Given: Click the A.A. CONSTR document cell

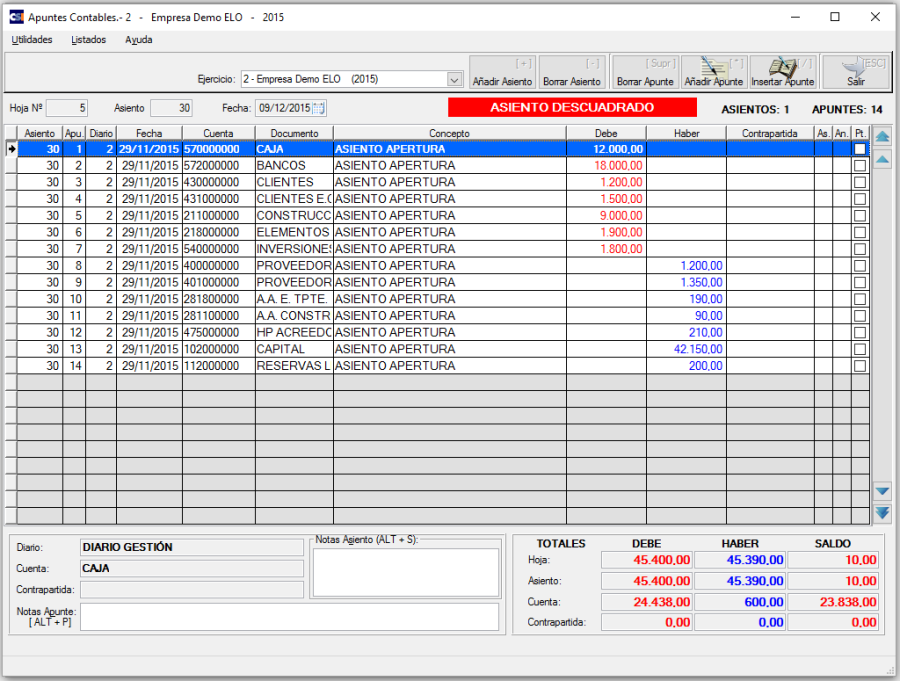Looking at the screenshot, I should coord(294,316).
